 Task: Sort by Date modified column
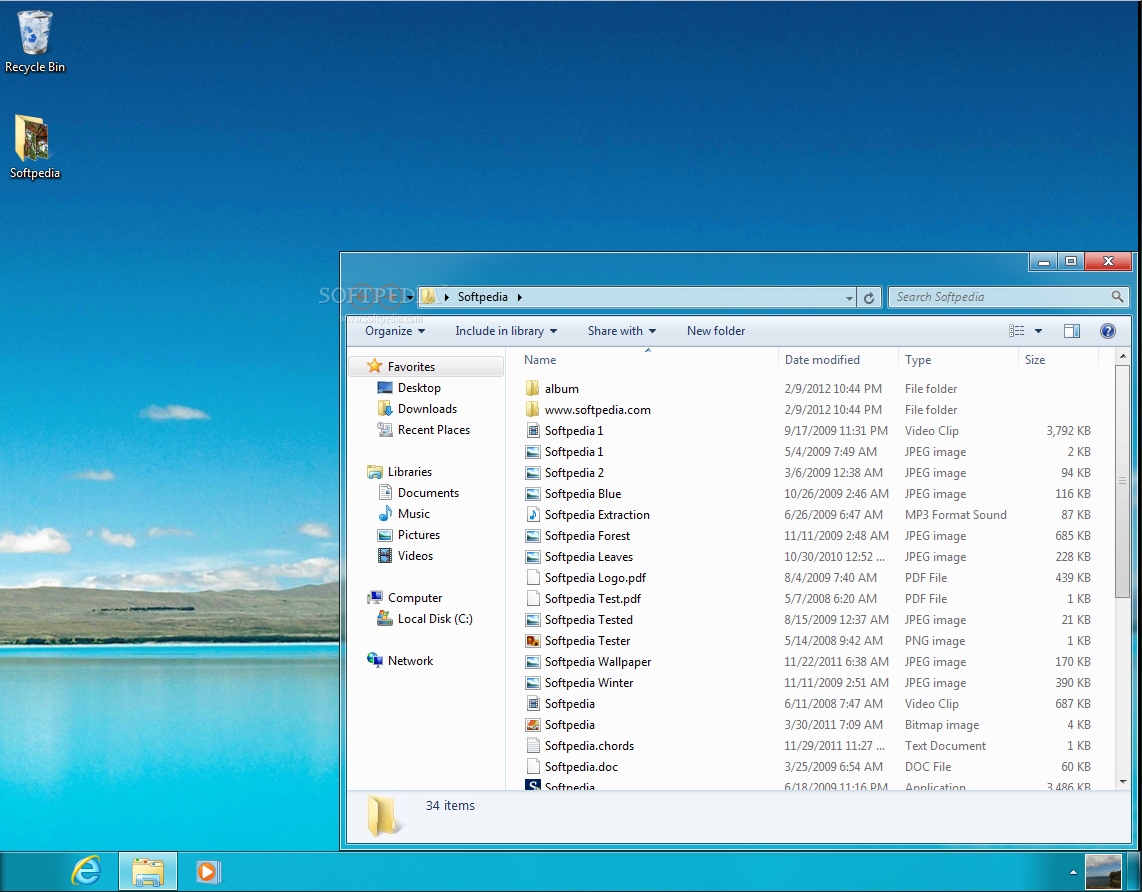(x=838, y=360)
